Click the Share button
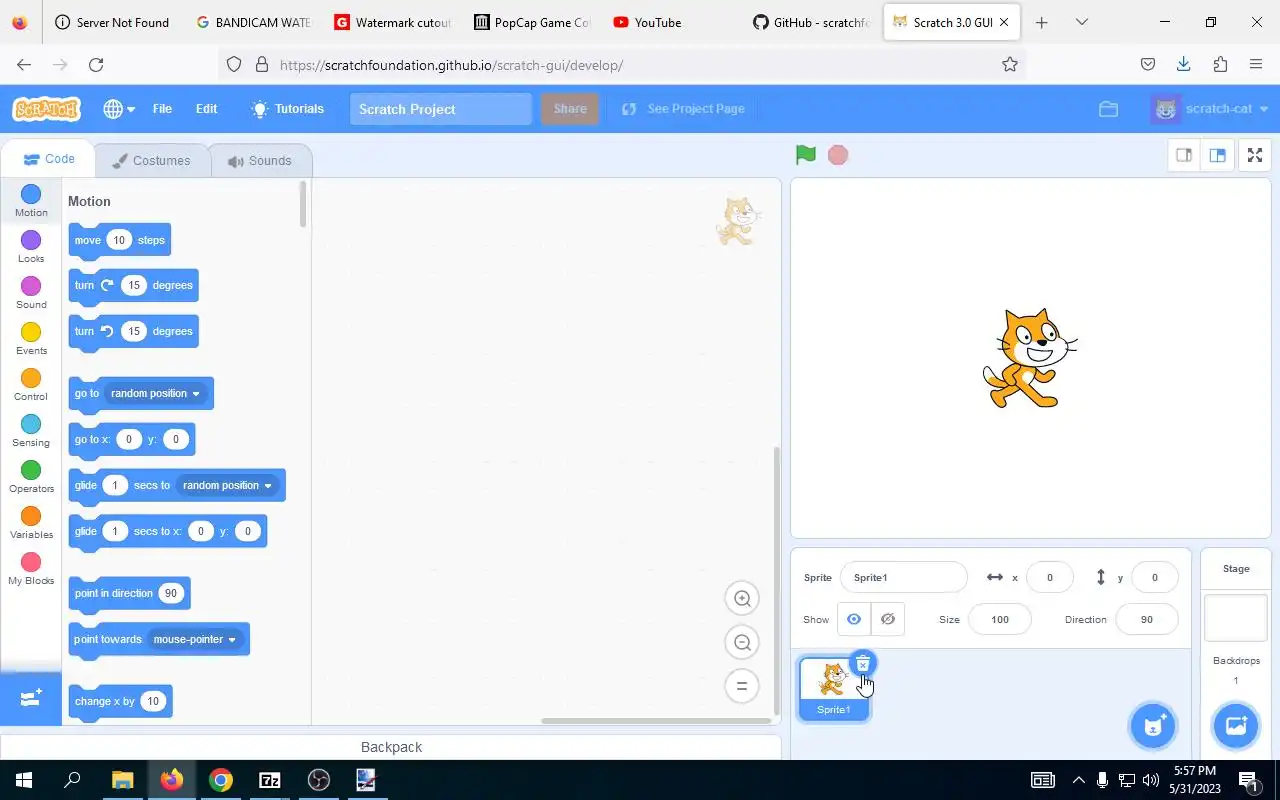The height and width of the screenshot is (800, 1280). (570, 109)
